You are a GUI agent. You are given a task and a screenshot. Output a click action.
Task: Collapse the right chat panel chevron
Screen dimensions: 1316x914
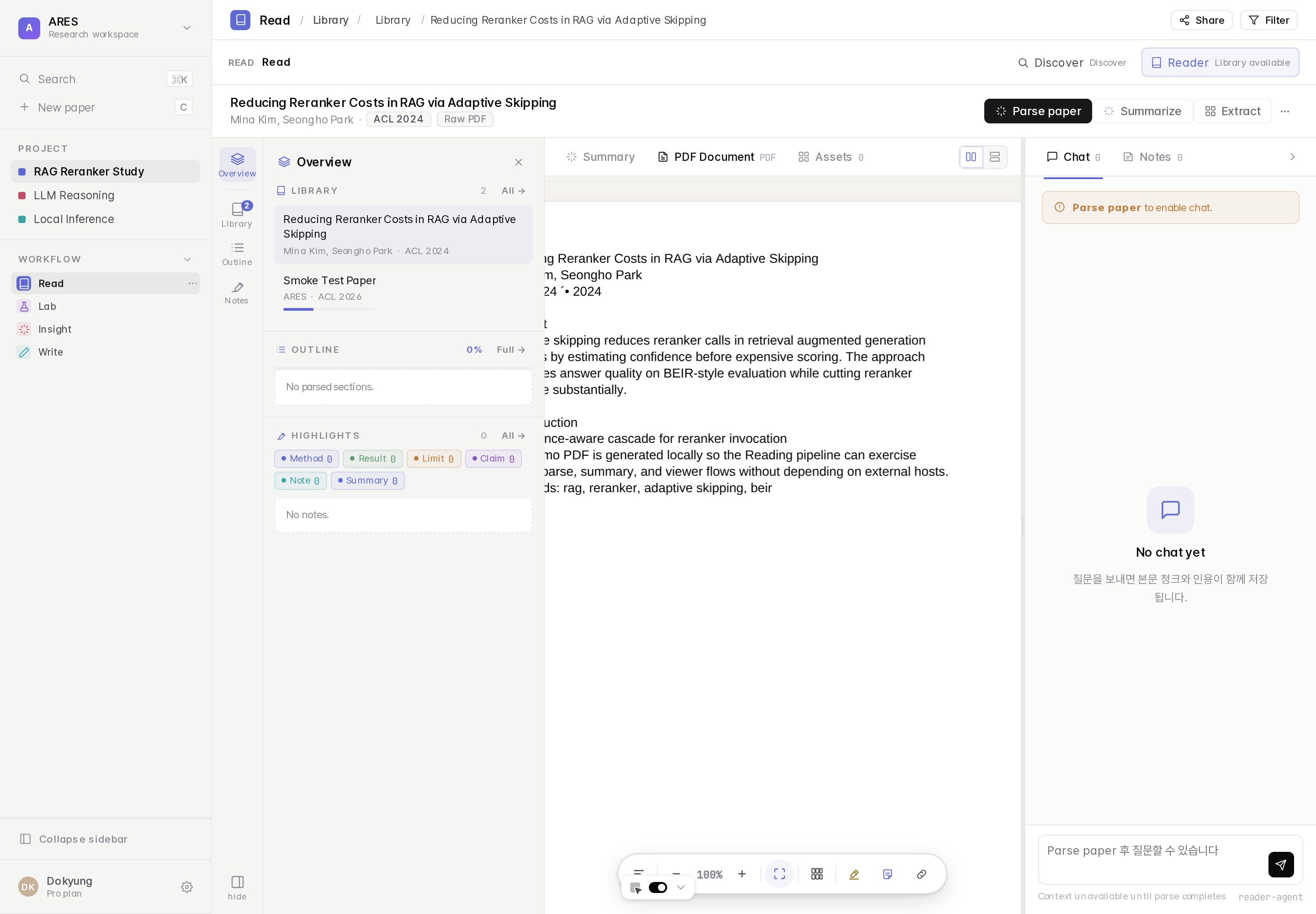pos(1292,157)
